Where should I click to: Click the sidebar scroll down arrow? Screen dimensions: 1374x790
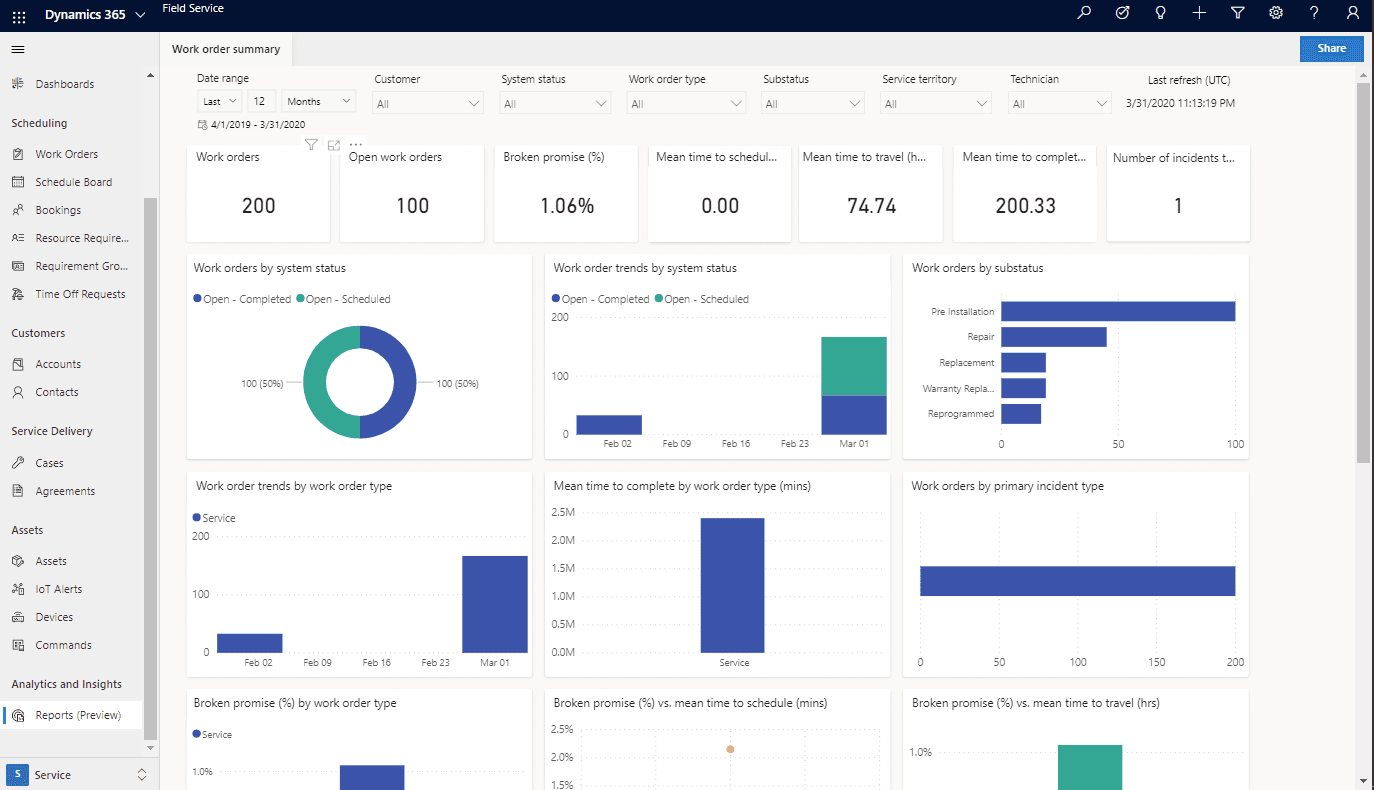pos(151,748)
